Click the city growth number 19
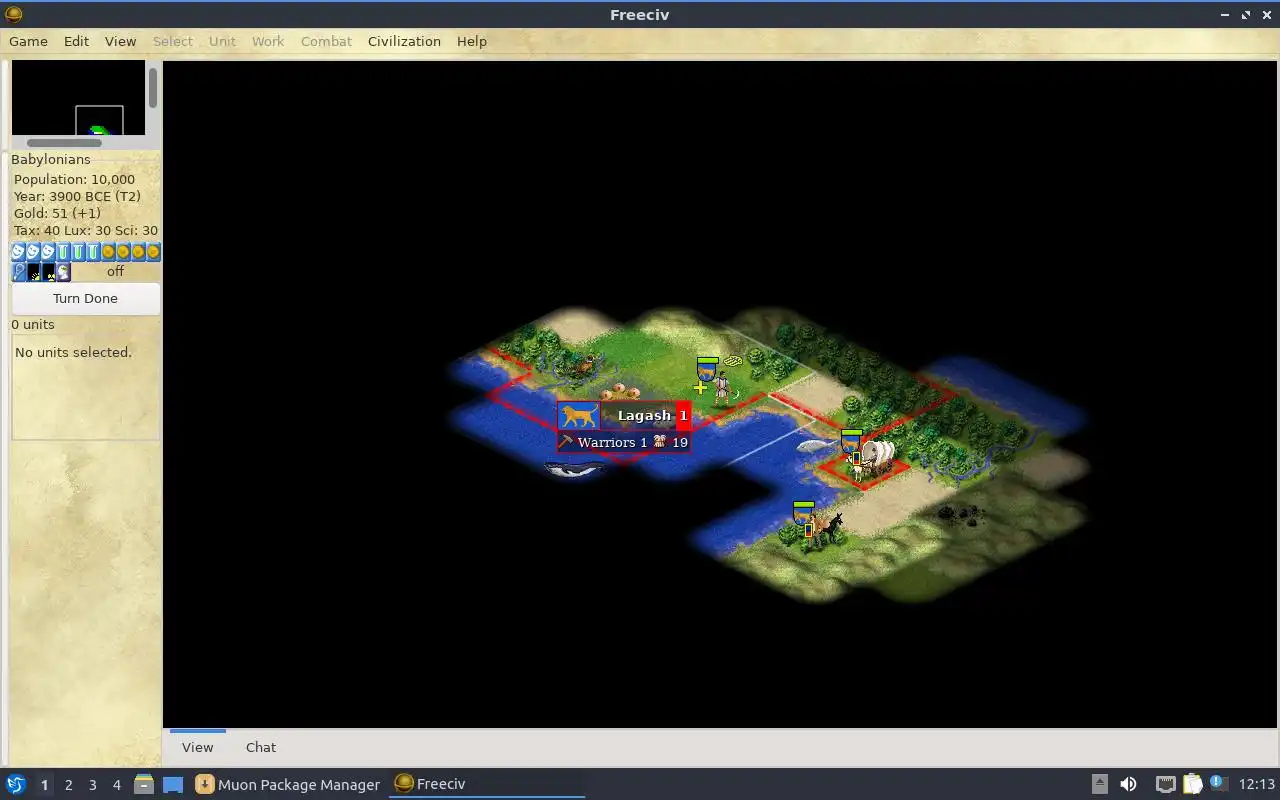 [x=680, y=442]
